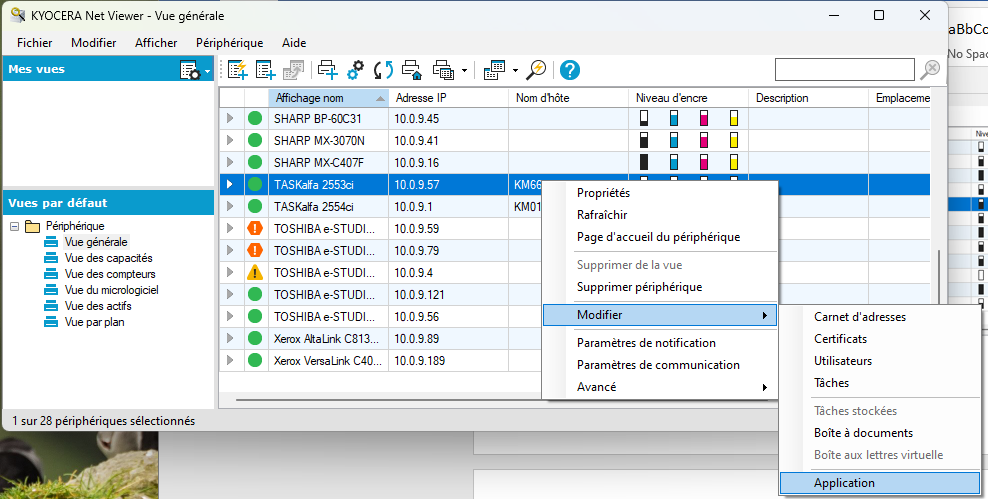Viewport: 988px width, 499px height.
Task: Click green status icon for Xerox VersaLink row
Action: tap(255, 360)
